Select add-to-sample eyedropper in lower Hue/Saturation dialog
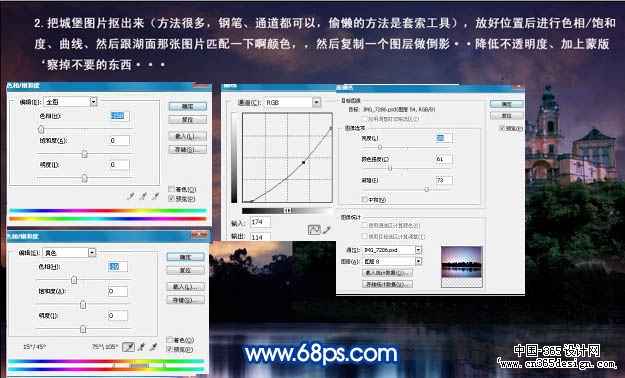 (x=141, y=347)
